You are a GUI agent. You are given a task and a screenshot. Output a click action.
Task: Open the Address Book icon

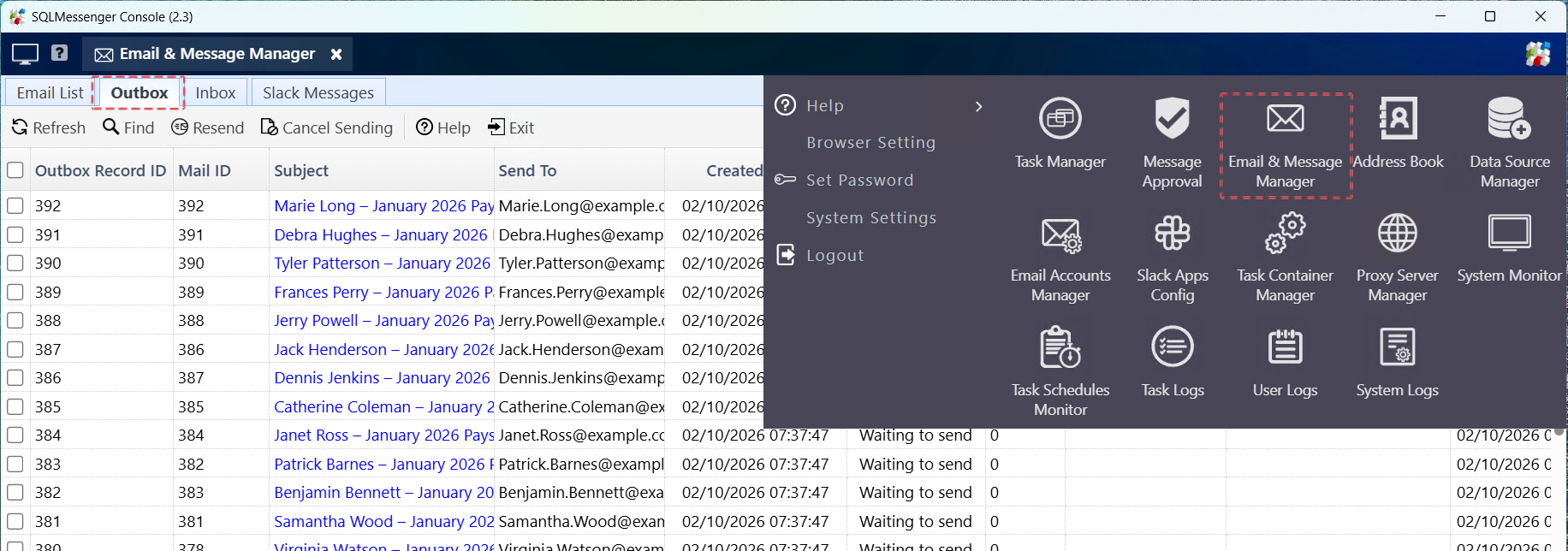click(x=1398, y=120)
